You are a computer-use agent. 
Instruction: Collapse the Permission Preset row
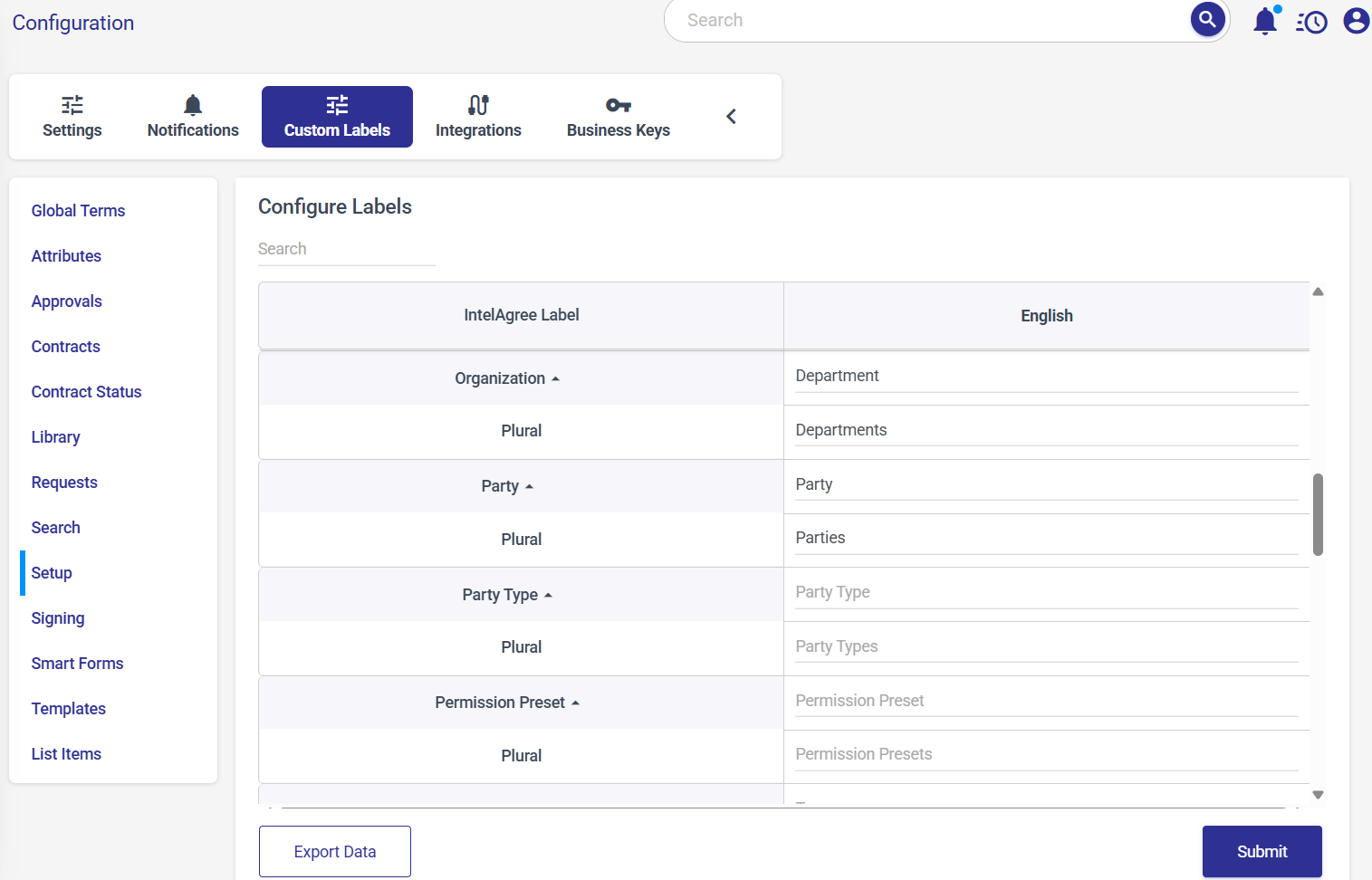pyautogui.click(x=575, y=703)
